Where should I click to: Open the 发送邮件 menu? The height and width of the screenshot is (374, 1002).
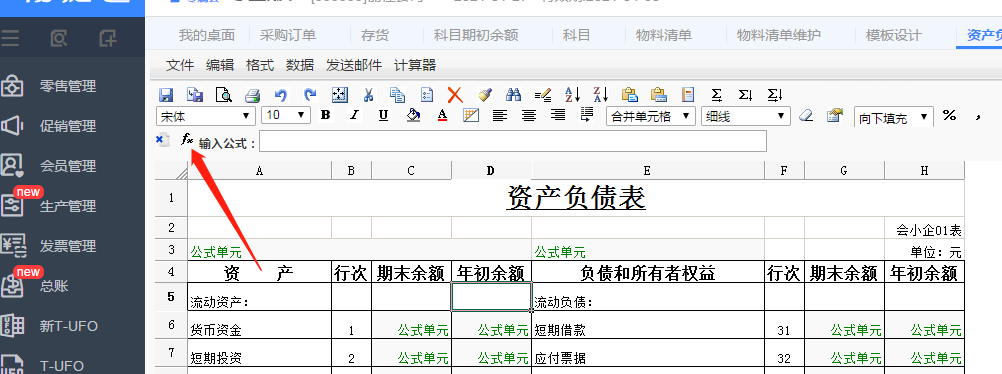coord(354,65)
